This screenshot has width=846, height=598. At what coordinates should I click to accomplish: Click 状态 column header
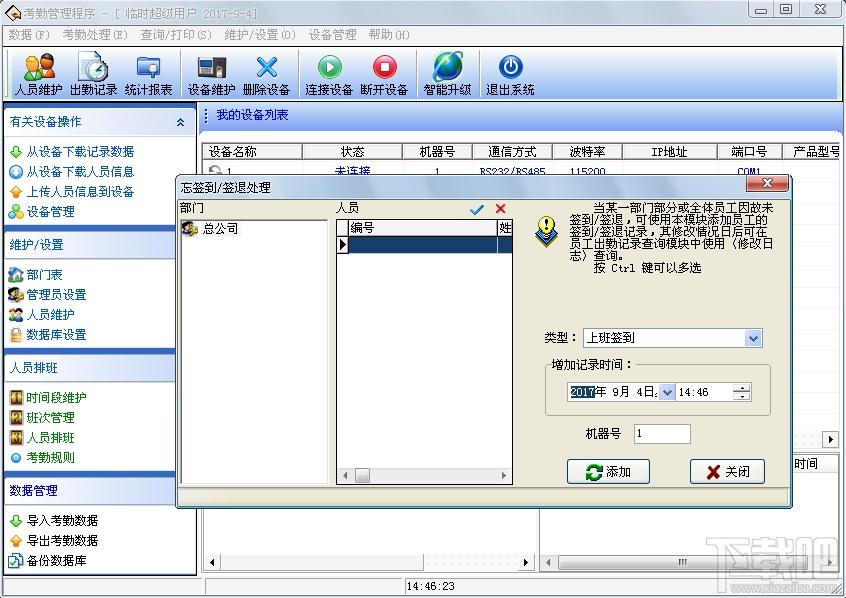pos(352,152)
